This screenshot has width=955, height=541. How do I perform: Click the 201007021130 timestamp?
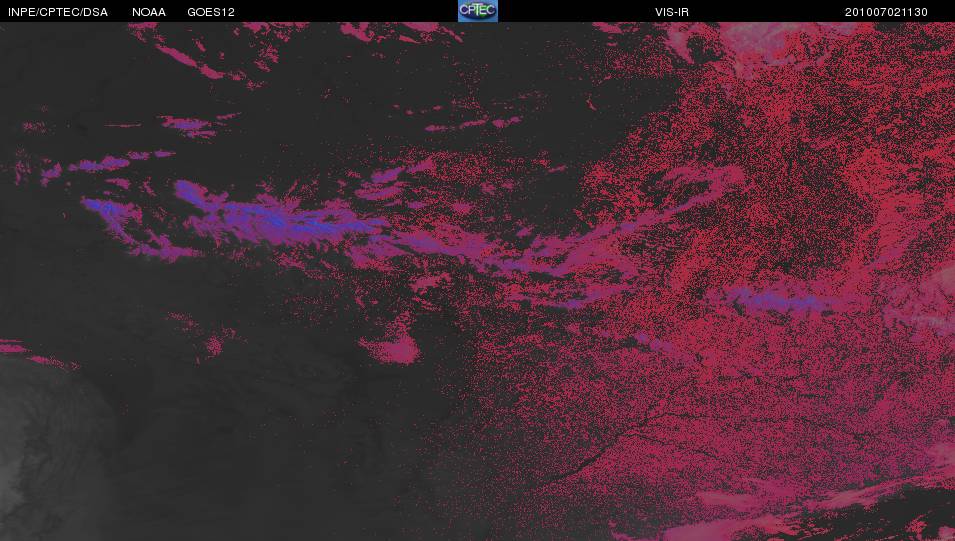886,12
